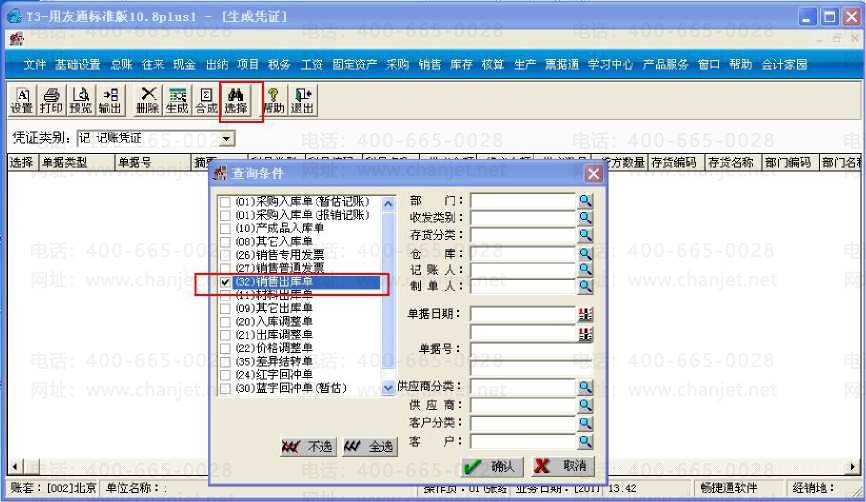Click main table scroll left arrow
The width and height of the screenshot is (866, 502).
click(x=14, y=467)
